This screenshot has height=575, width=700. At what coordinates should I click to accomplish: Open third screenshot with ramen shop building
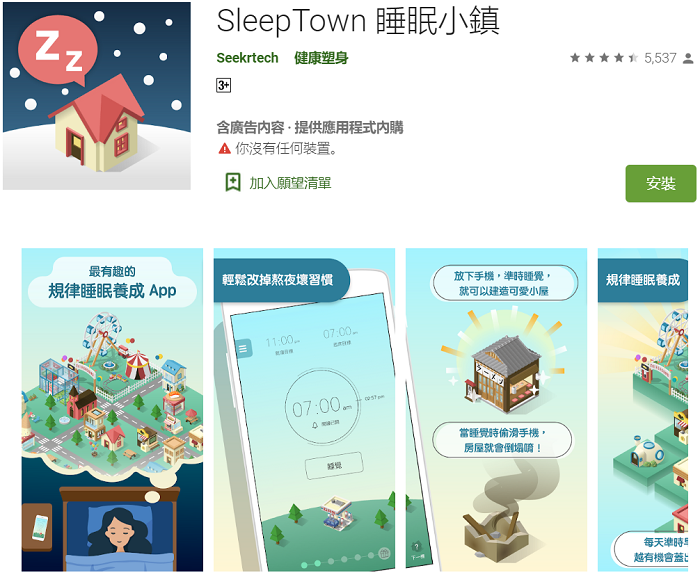point(496,410)
